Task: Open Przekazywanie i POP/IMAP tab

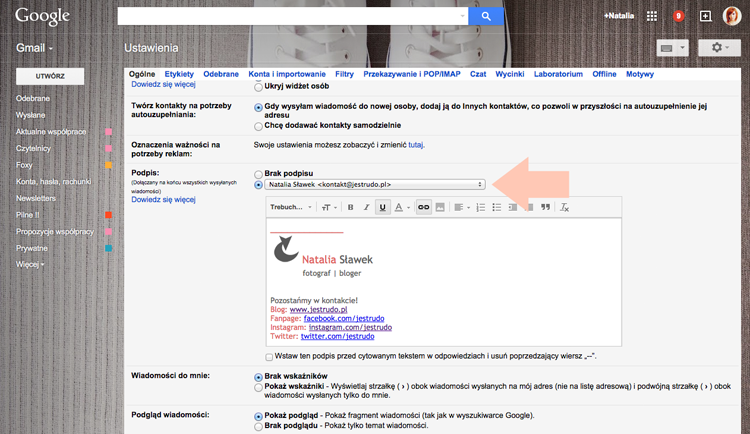Action: [412, 74]
